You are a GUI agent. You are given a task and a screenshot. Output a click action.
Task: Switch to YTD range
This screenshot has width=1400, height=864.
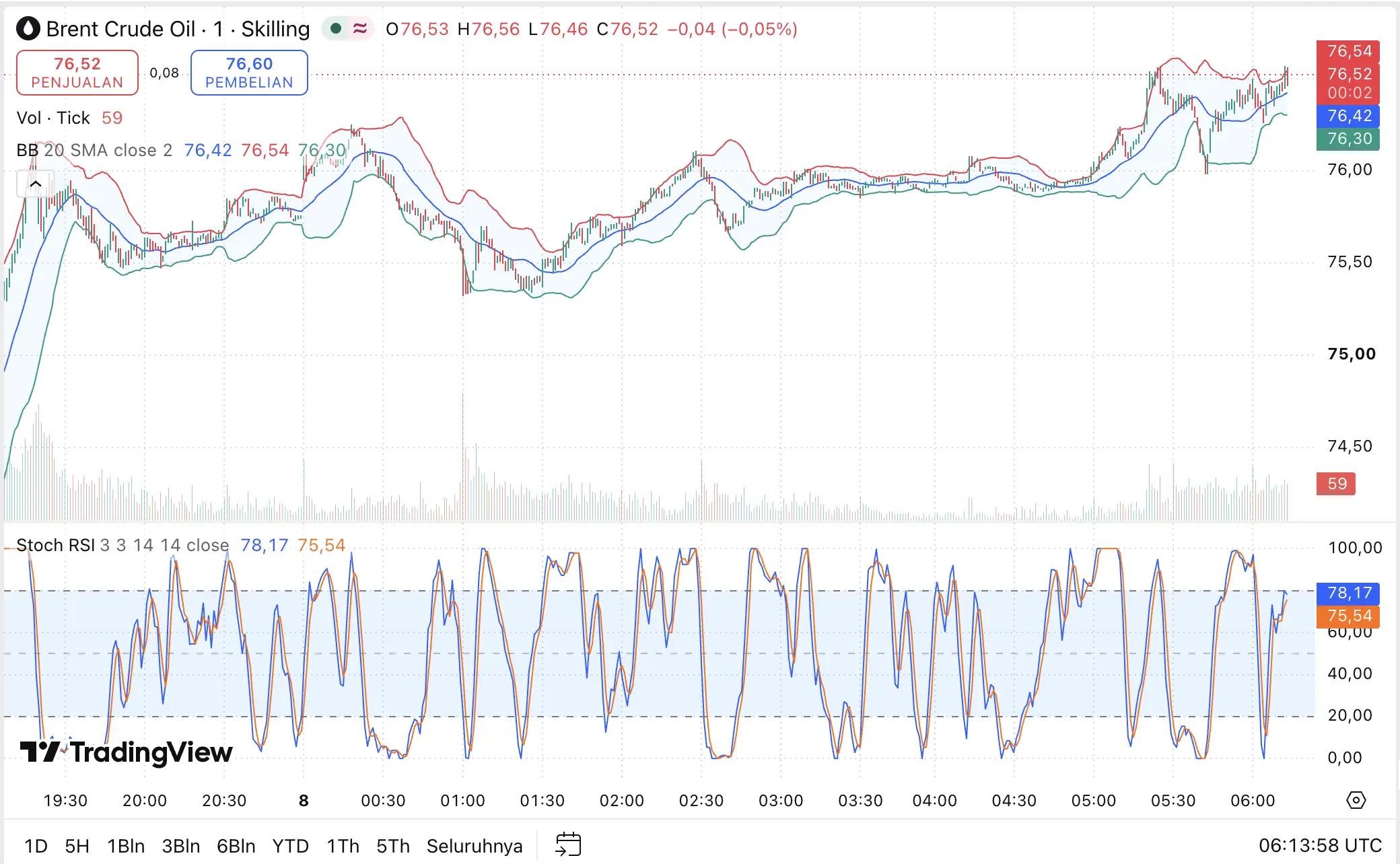coord(290,846)
